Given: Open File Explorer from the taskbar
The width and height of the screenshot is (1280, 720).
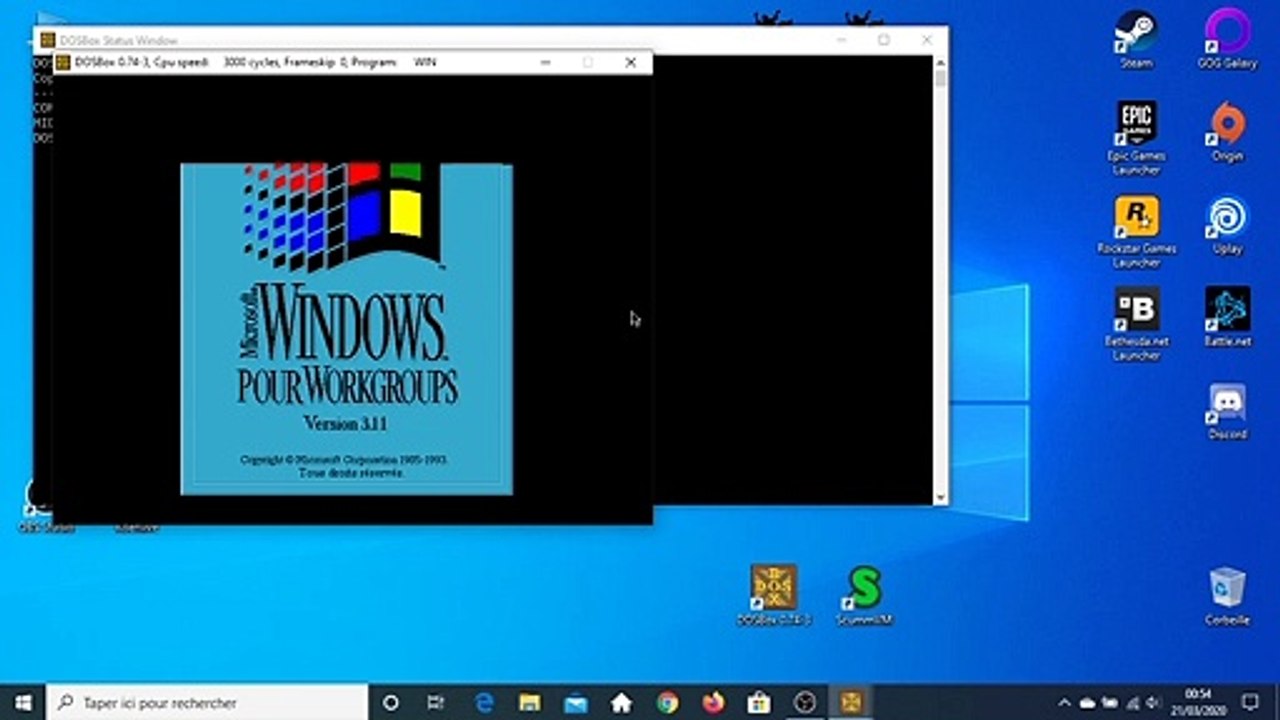Looking at the screenshot, I should (x=529, y=702).
